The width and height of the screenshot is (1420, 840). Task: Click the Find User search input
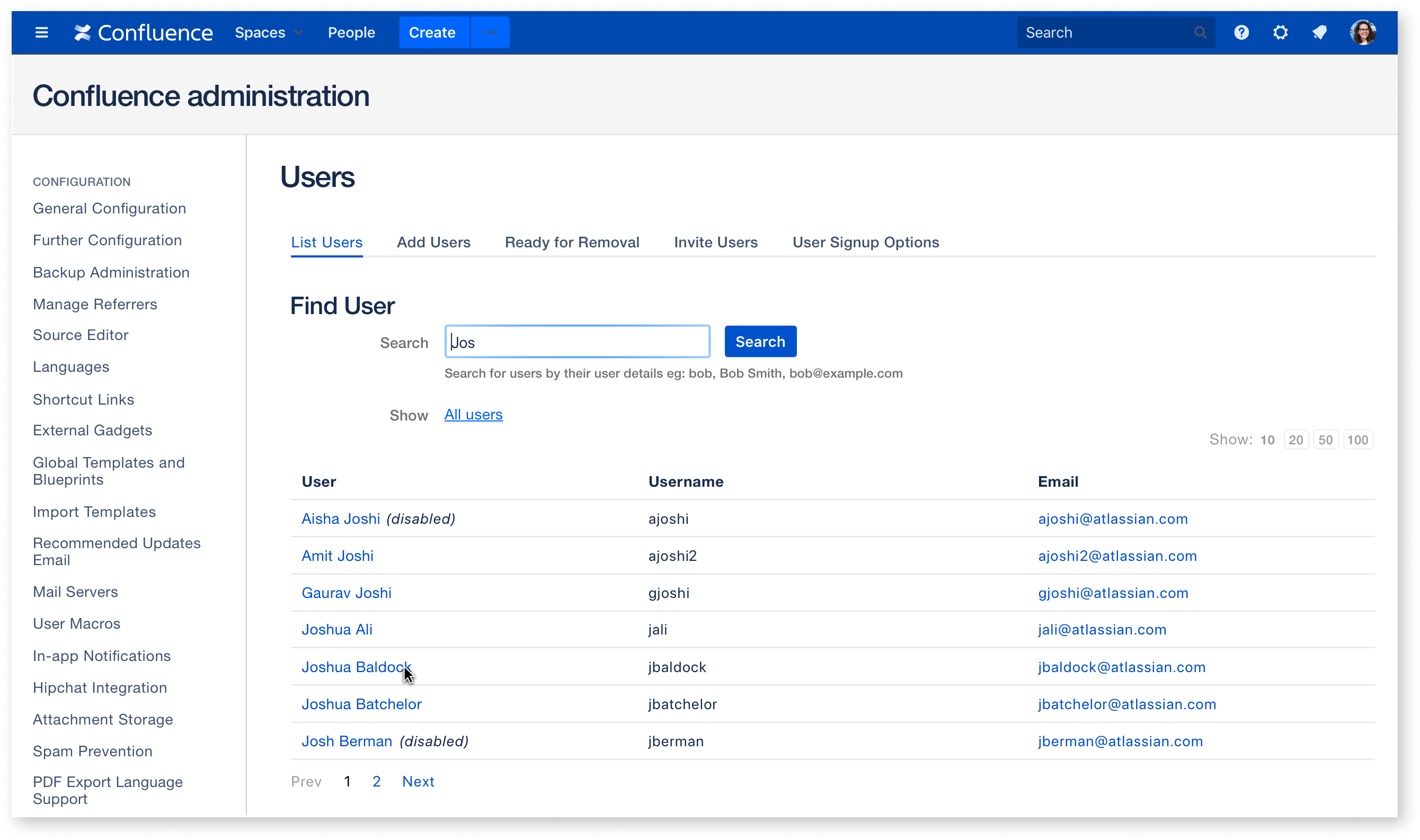point(577,341)
